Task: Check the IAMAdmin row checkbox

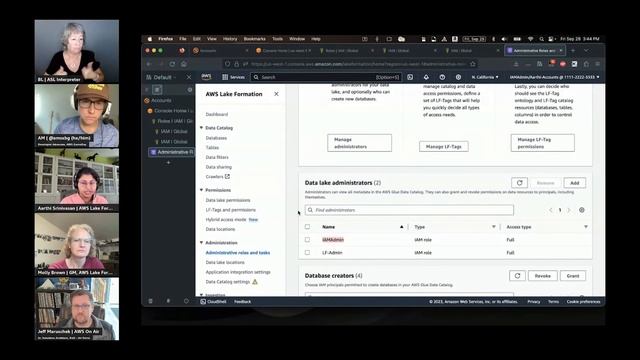Action: (307, 240)
